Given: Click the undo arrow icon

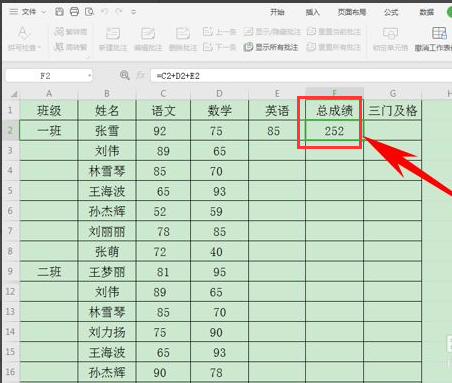Looking at the screenshot, I should pyautogui.click(x=104, y=12).
